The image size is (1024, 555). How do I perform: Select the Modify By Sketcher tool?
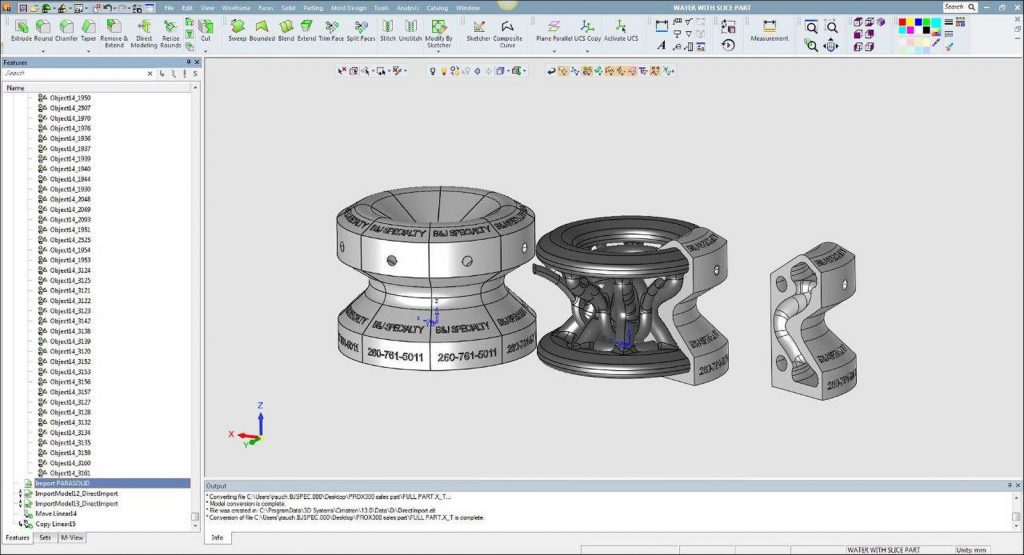tap(439, 33)
